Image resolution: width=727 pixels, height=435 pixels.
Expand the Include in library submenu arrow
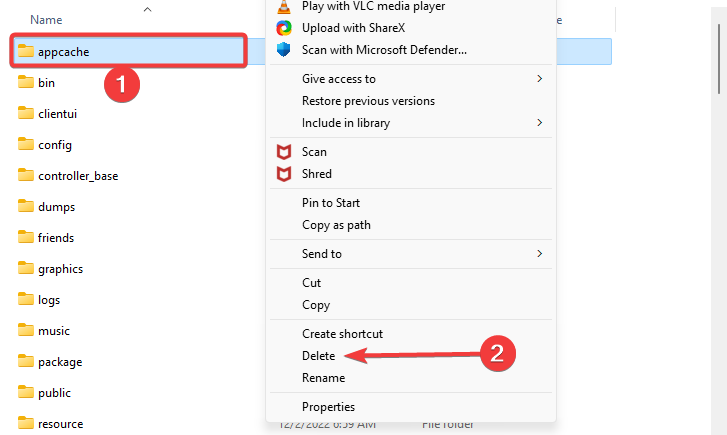click(x=539, y=123)
